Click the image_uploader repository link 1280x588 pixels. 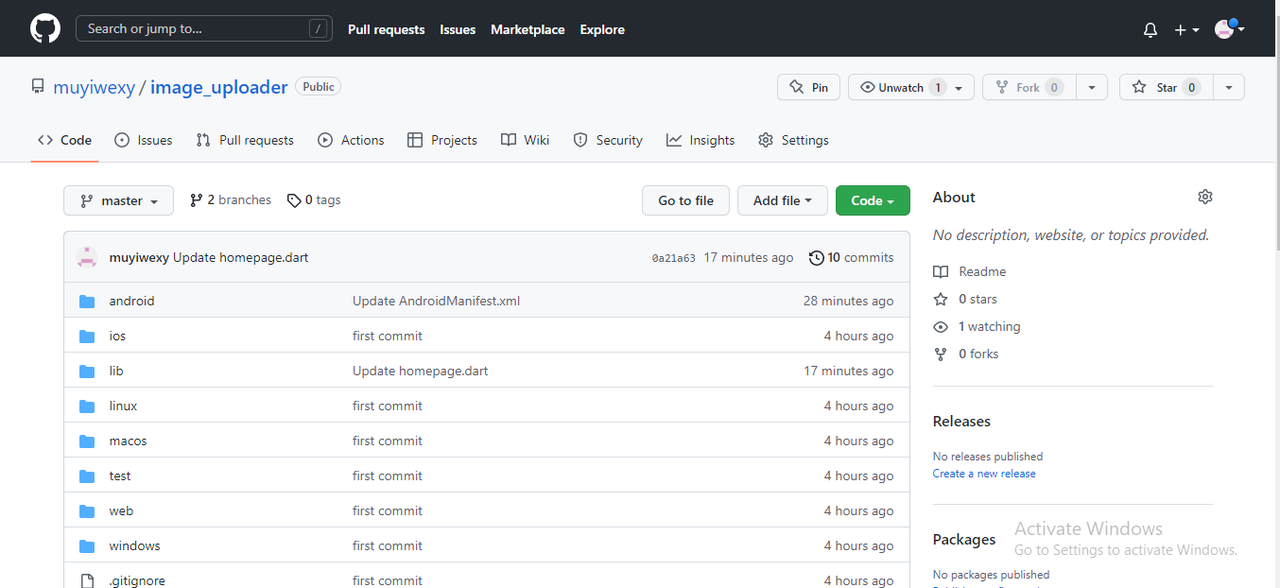219,87
